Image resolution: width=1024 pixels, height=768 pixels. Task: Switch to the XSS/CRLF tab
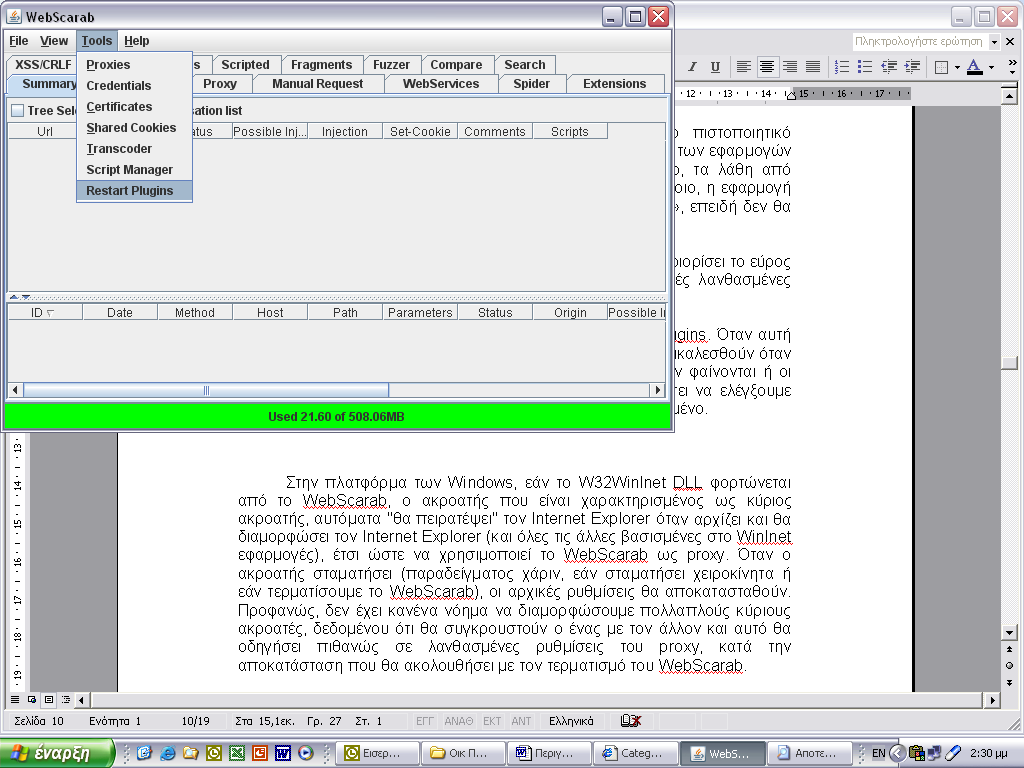click(42, 65)
